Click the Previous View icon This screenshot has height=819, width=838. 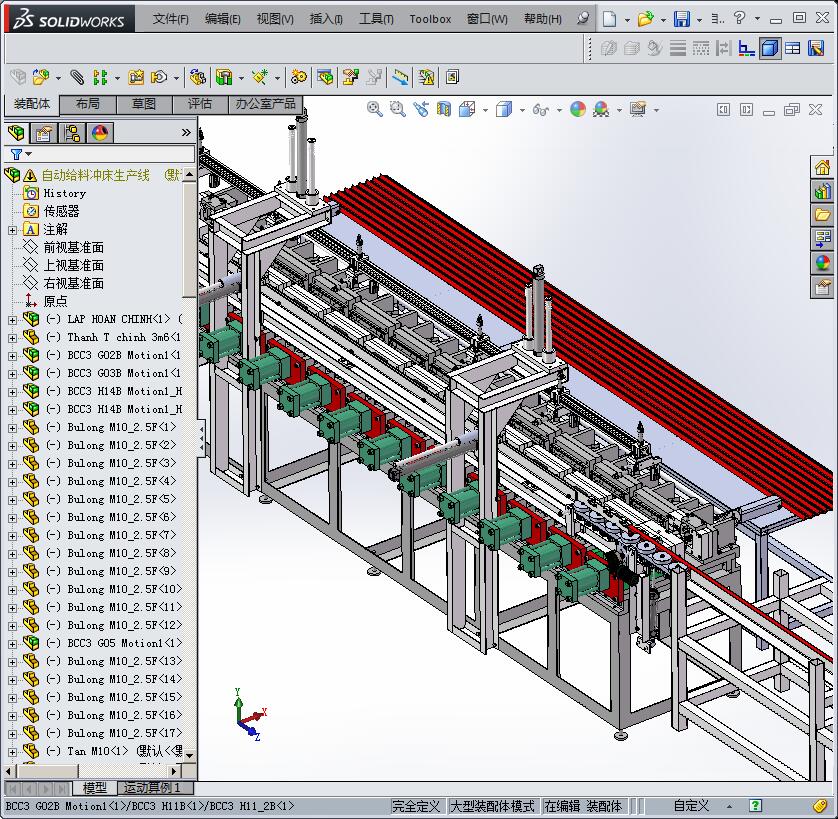(421, 110)
